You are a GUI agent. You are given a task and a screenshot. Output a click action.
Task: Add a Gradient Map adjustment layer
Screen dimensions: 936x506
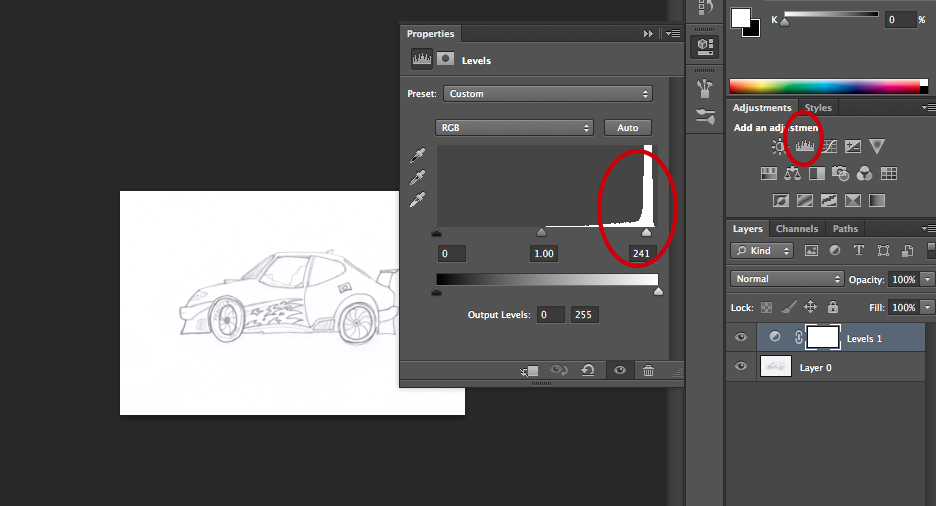(877, 200)
